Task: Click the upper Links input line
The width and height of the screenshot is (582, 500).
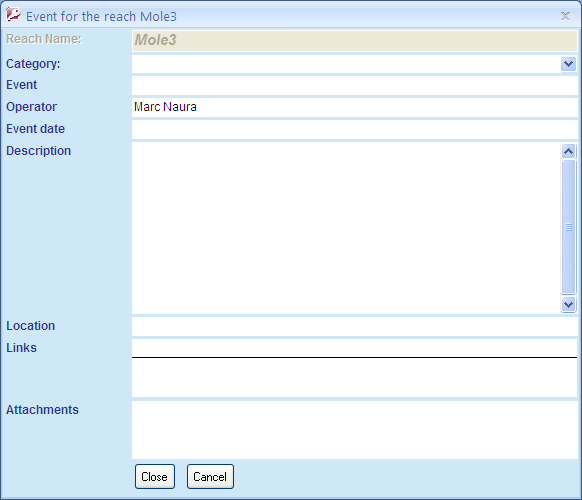Action: click(x=354, y=348)
